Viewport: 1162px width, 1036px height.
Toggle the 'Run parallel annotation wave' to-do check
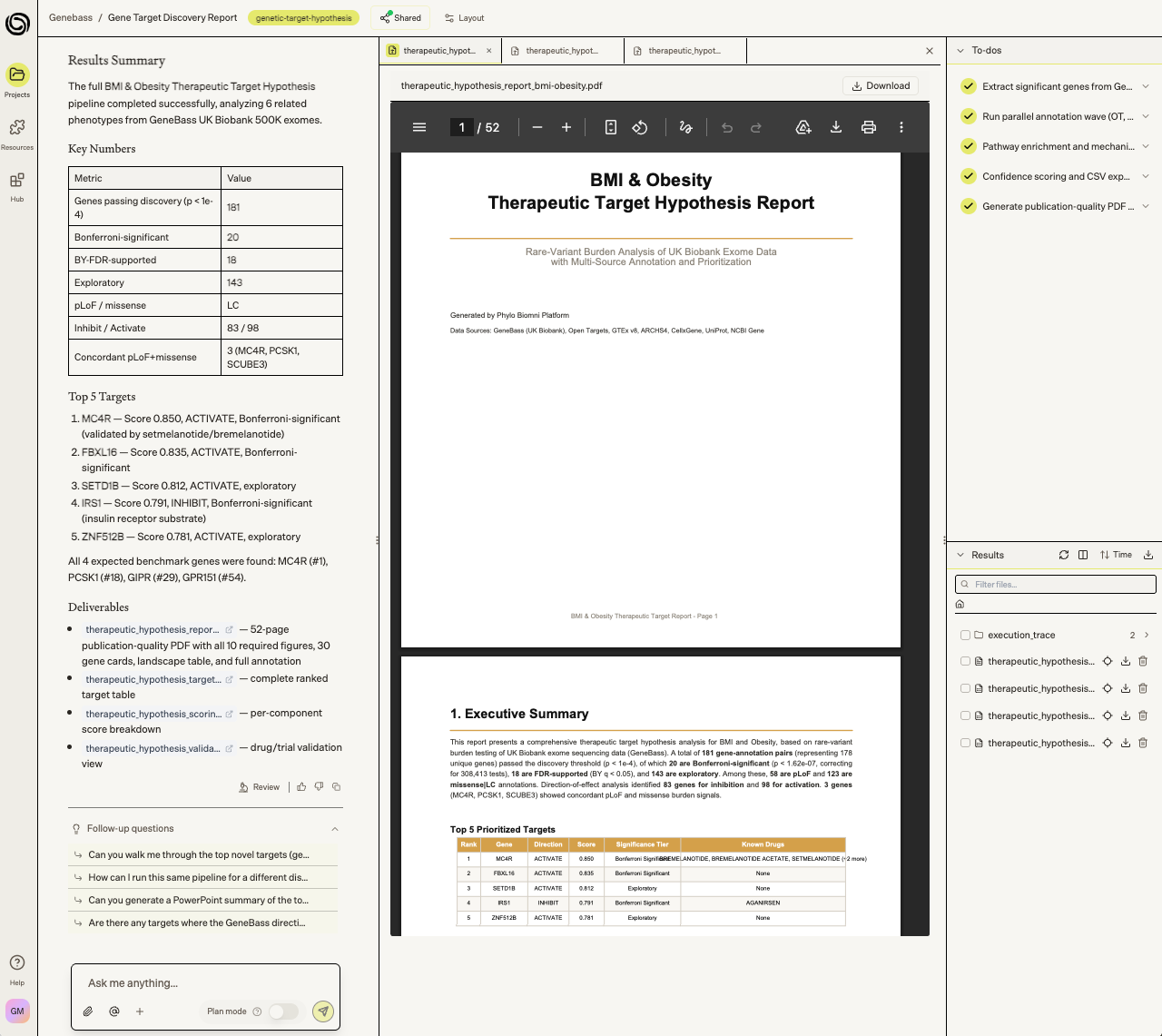point(969,116)
